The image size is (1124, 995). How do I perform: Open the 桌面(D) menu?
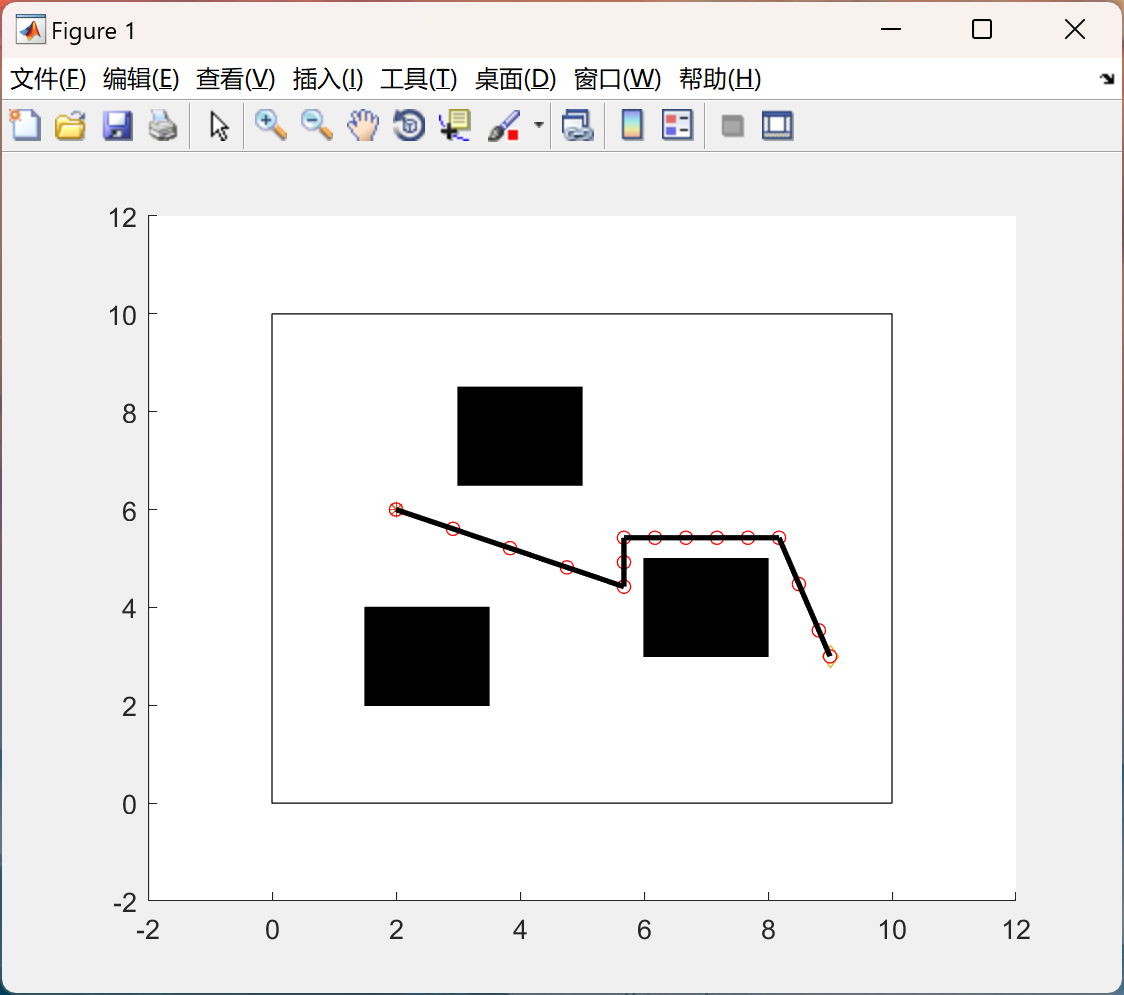pyautogui.click(x=515, y=79)
